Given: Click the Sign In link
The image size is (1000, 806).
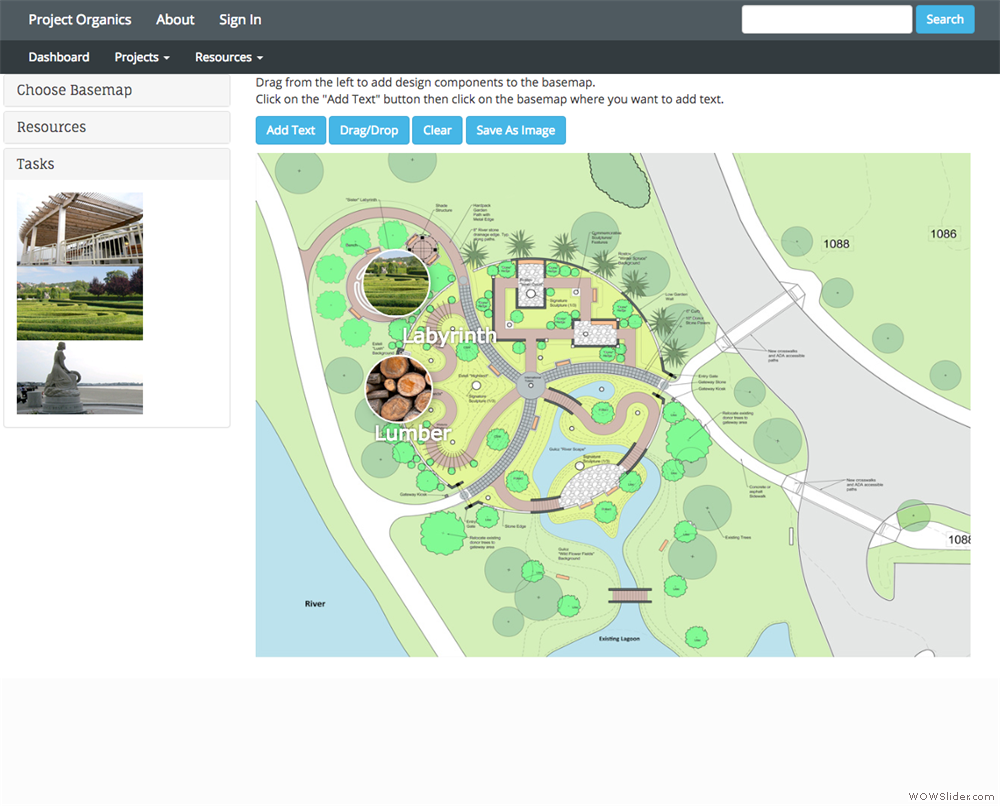Looking at the screenshot, I should point(240,20).
